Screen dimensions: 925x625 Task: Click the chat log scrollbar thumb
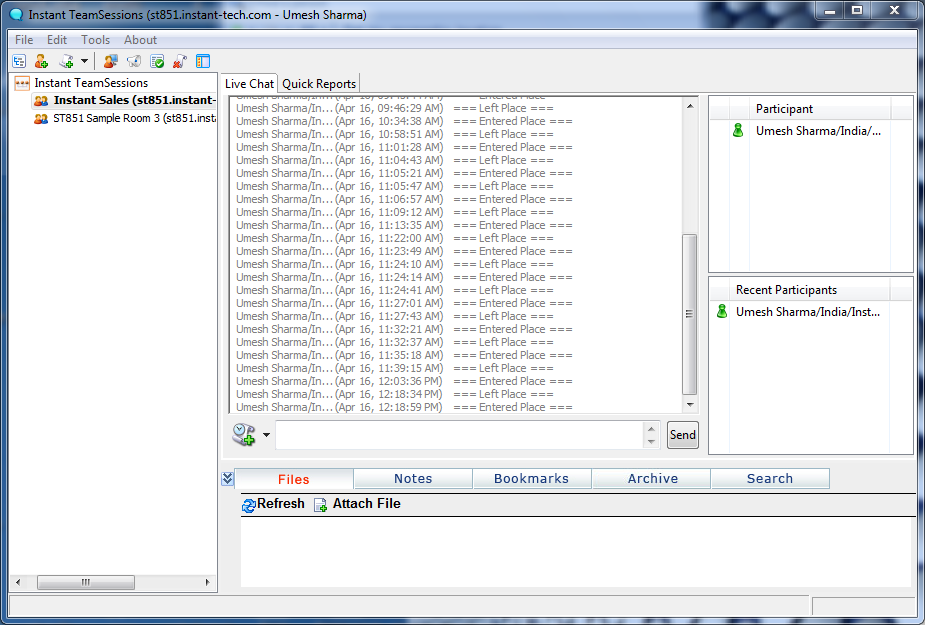coord(689,314)
